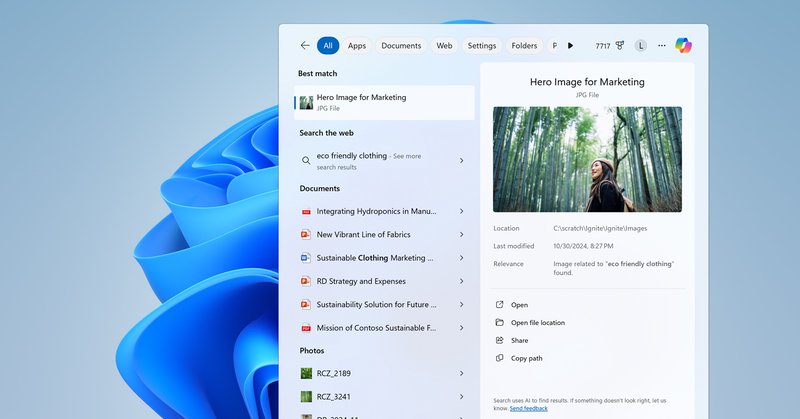Open the three-dots more options menu
The image size is (800, 419).
click(x=662, y=45)
